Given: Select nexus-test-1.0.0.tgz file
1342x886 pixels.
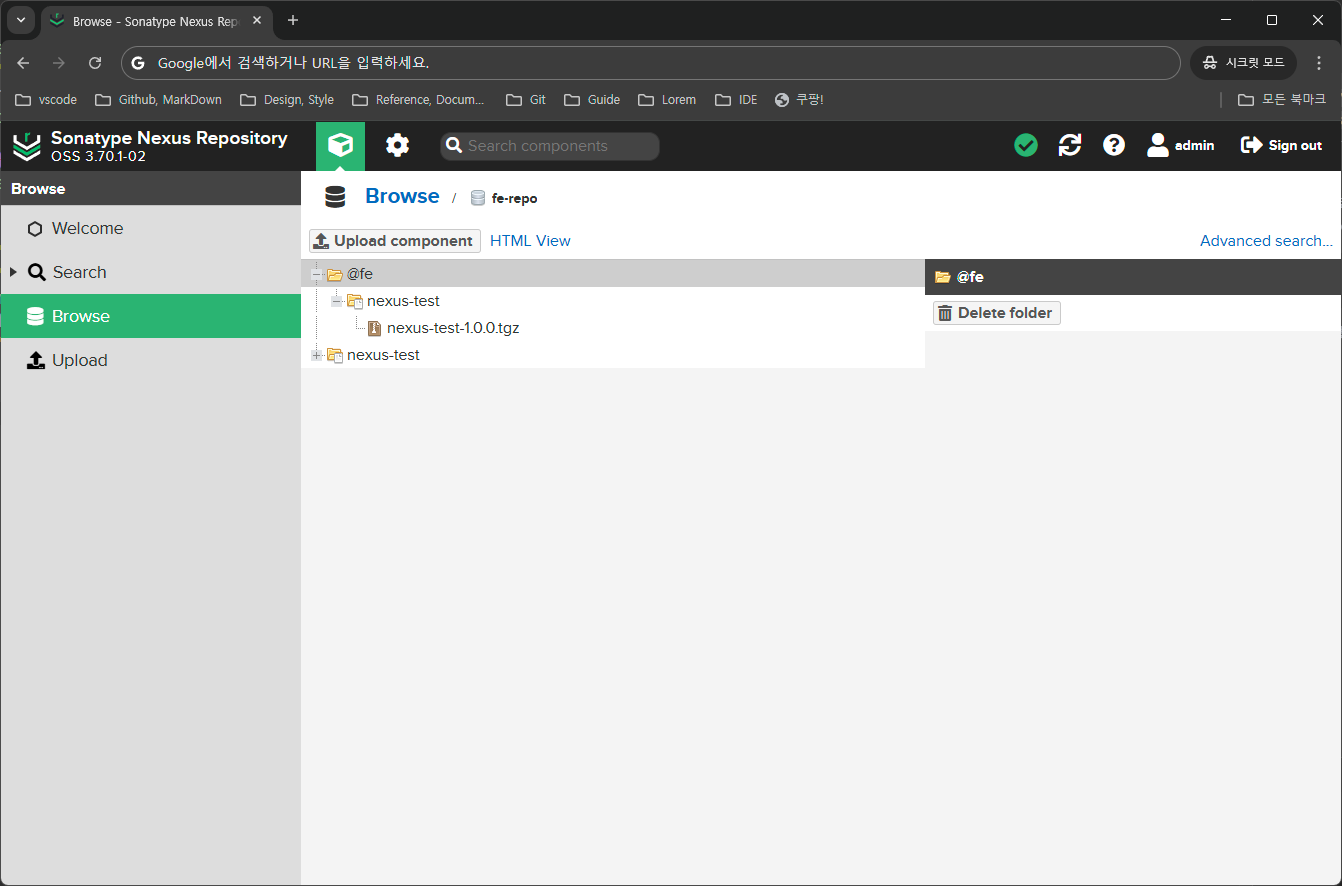Looking at the screenshot, I should pyautogui.click(x=453, y=328).
